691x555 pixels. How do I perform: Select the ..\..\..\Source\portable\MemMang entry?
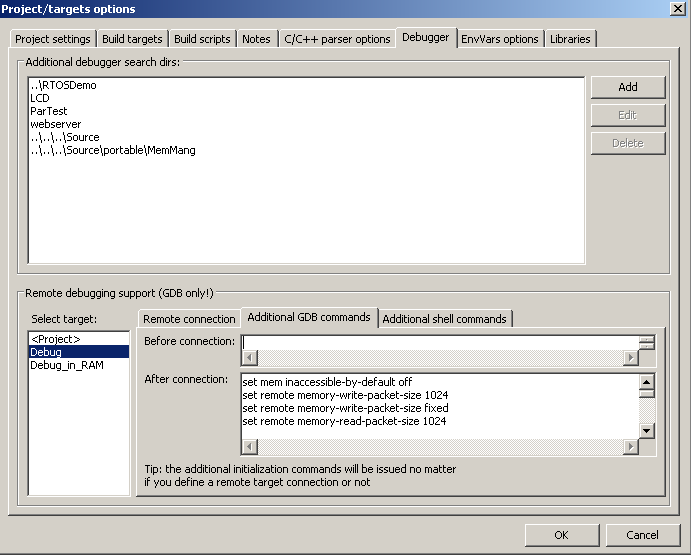tap(112, 150)
